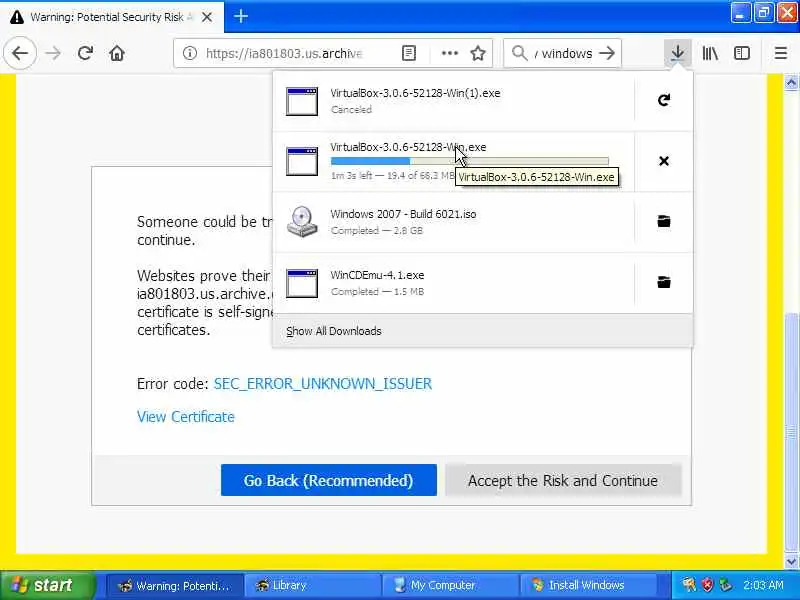Click the canceled VirtualBox Win(1).exe file icon
This screenshot has height=600, width=800.
coord(302,101)
